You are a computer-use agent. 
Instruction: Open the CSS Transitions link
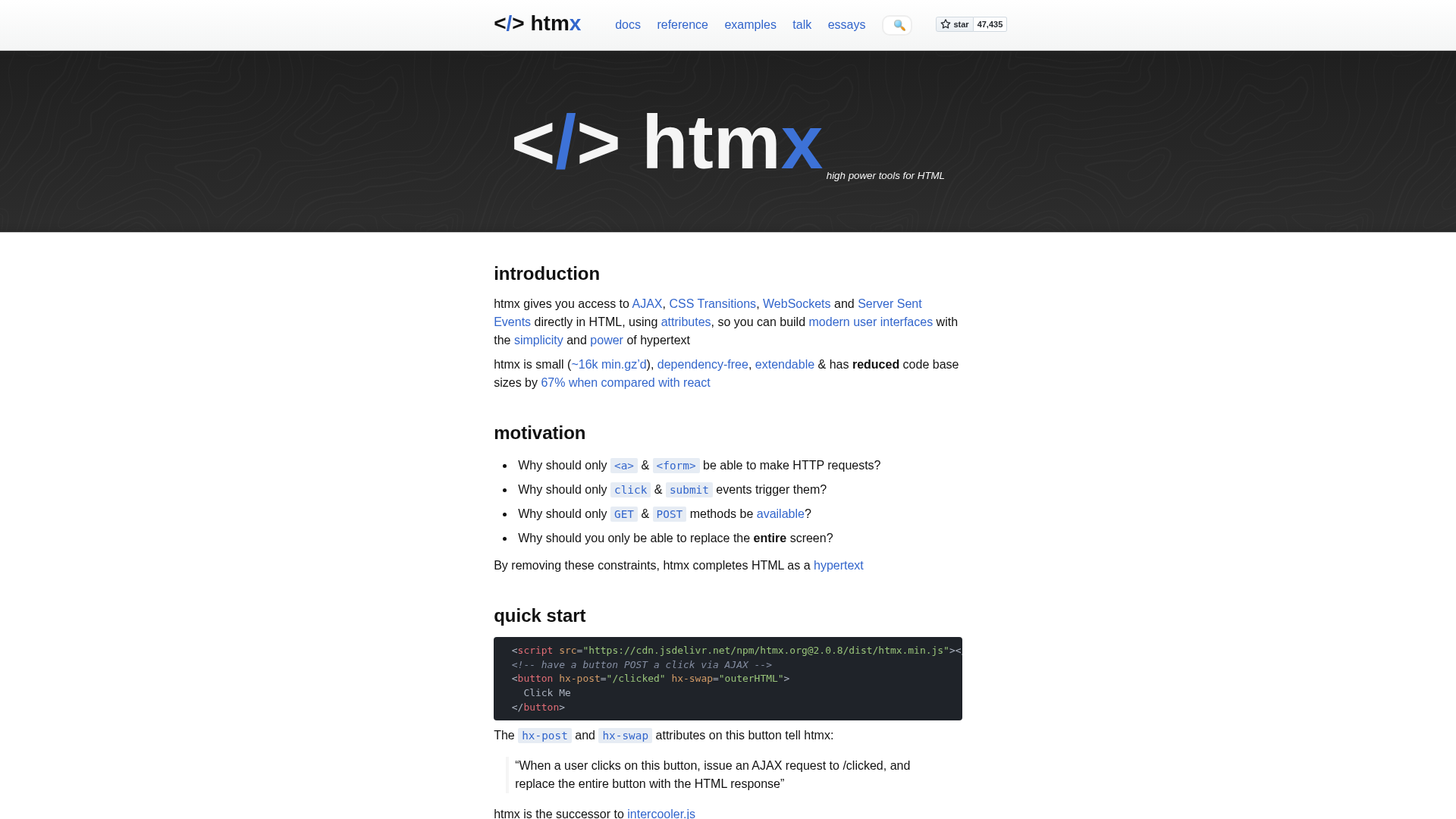[x=711, y=303]
